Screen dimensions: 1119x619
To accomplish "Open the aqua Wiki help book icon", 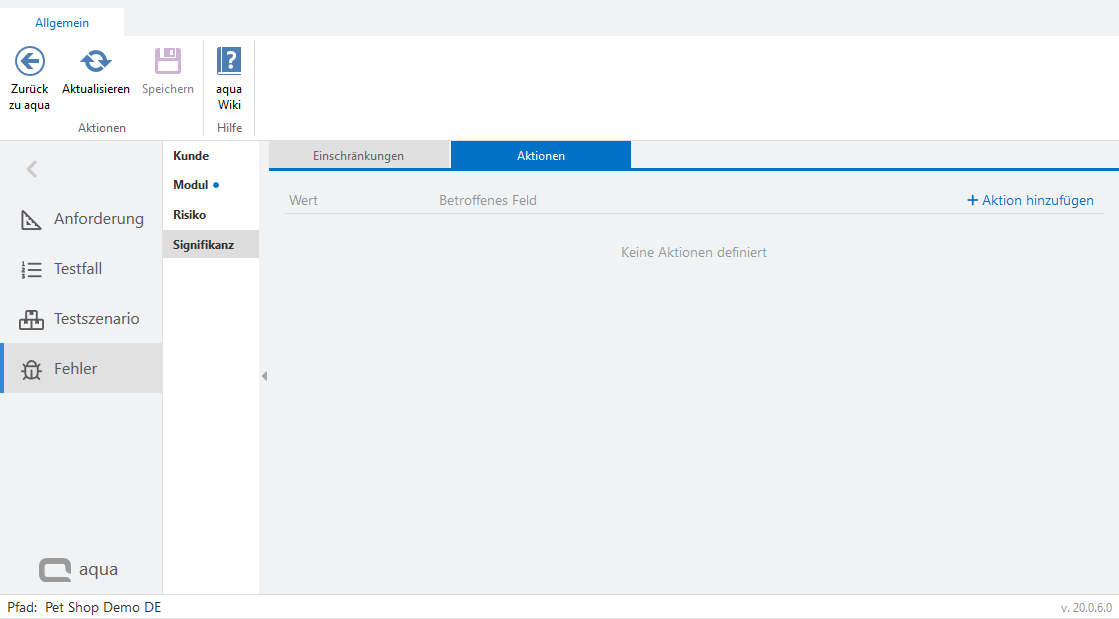I will click(x=229, y=62).
